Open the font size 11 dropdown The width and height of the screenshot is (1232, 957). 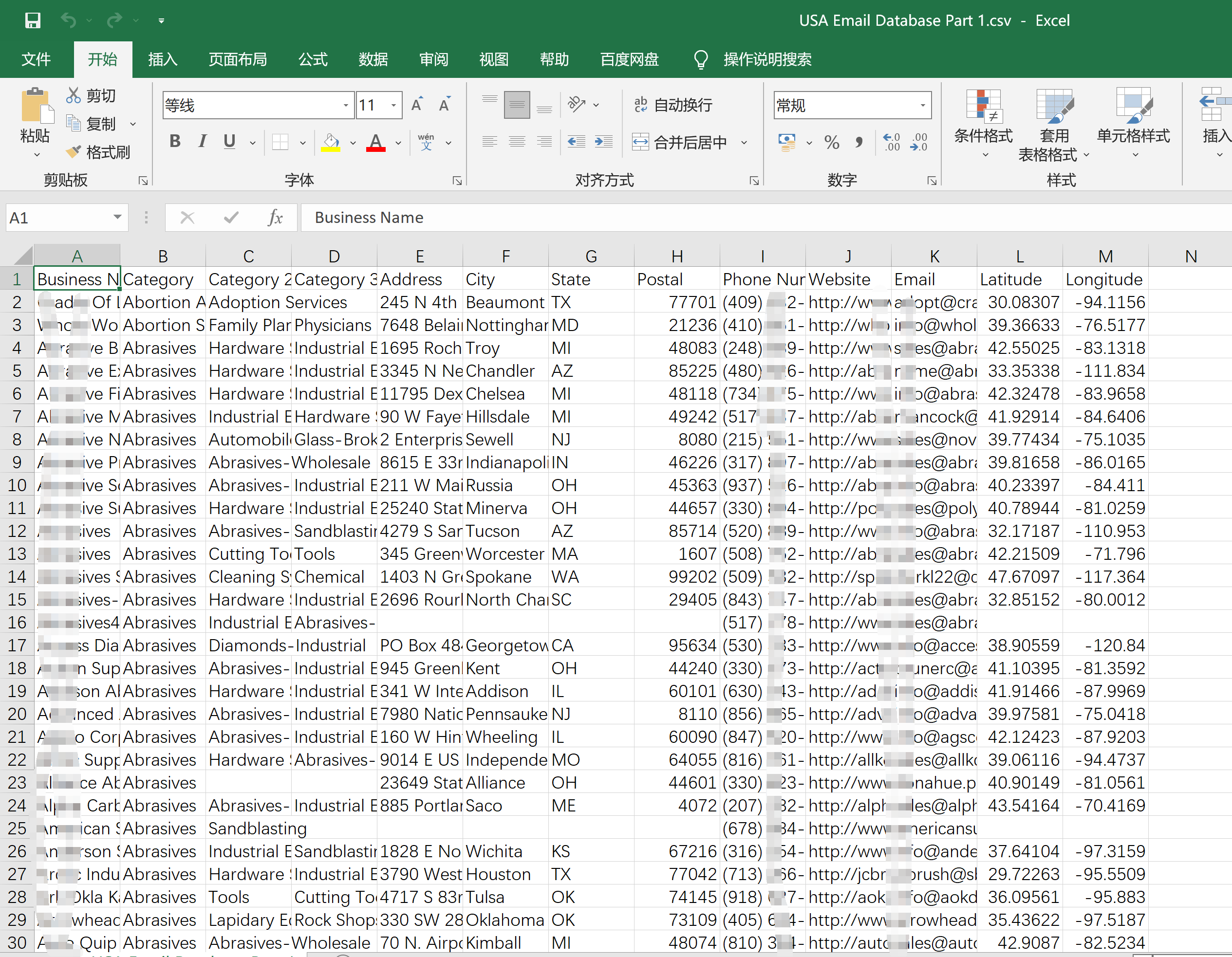tap(393, 106)
